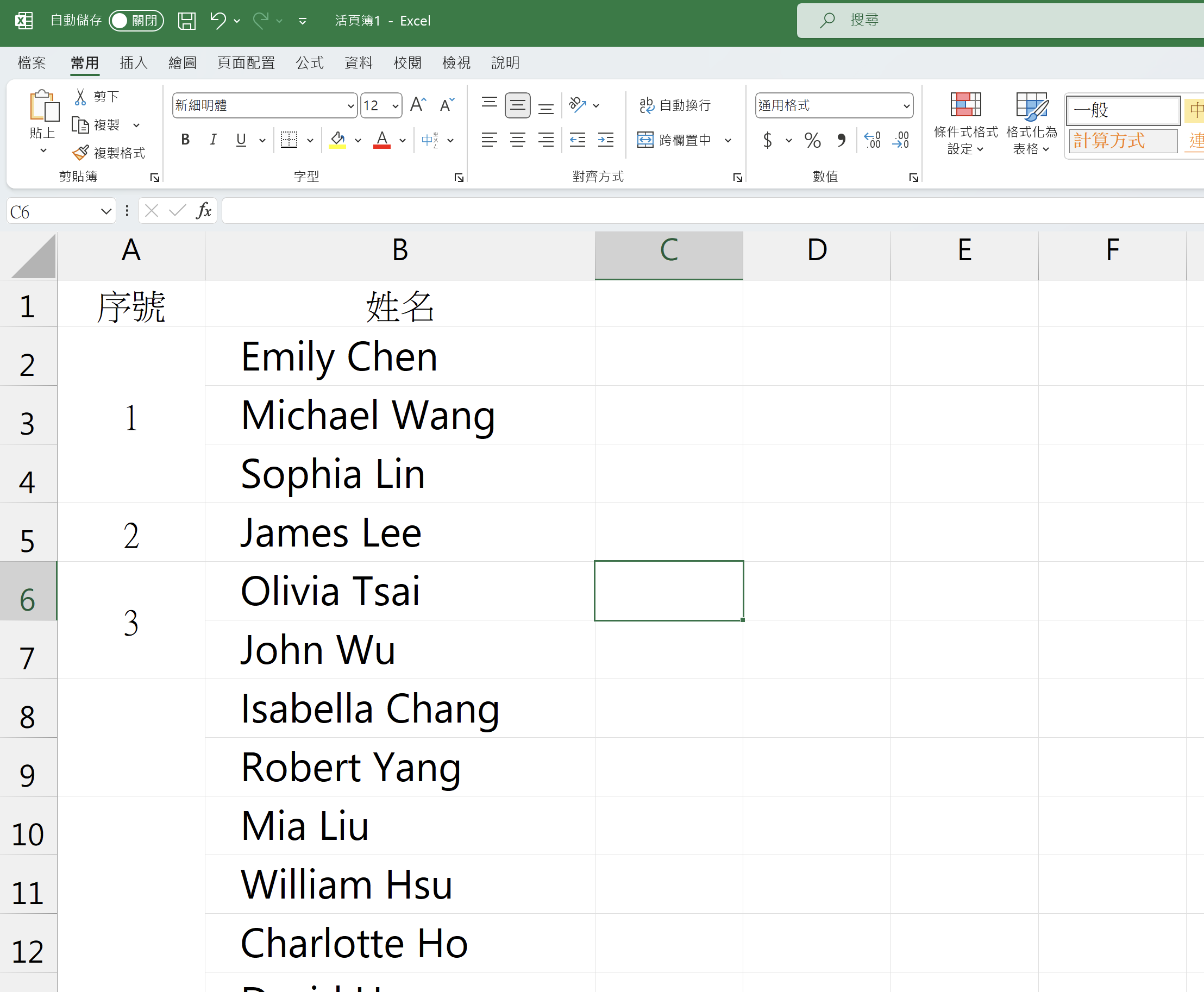Toggle Bold formatting
Viewport: 1204px width, 992px height.
click(x=185, y=140)
